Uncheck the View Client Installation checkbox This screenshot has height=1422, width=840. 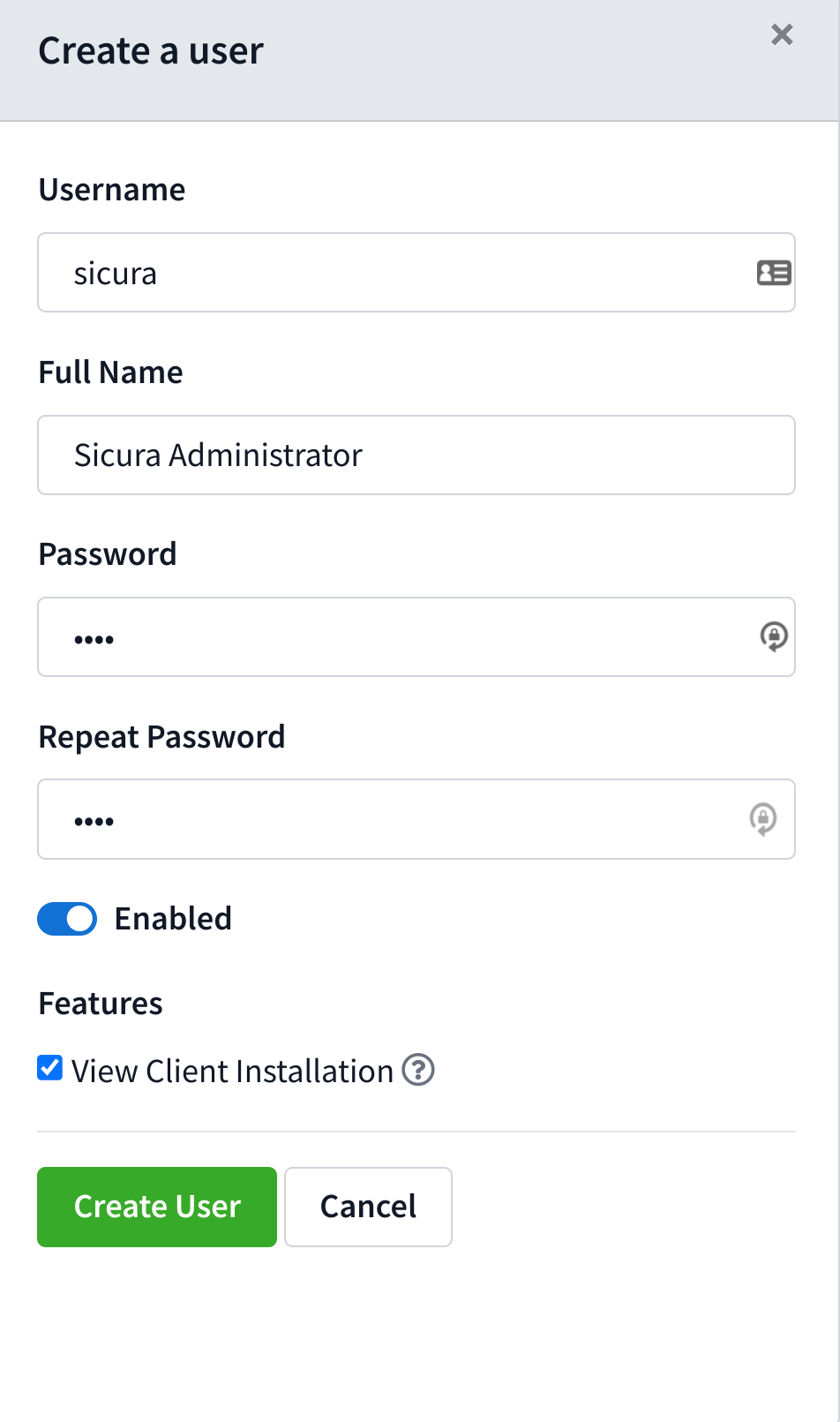(x=50, y=1069)
